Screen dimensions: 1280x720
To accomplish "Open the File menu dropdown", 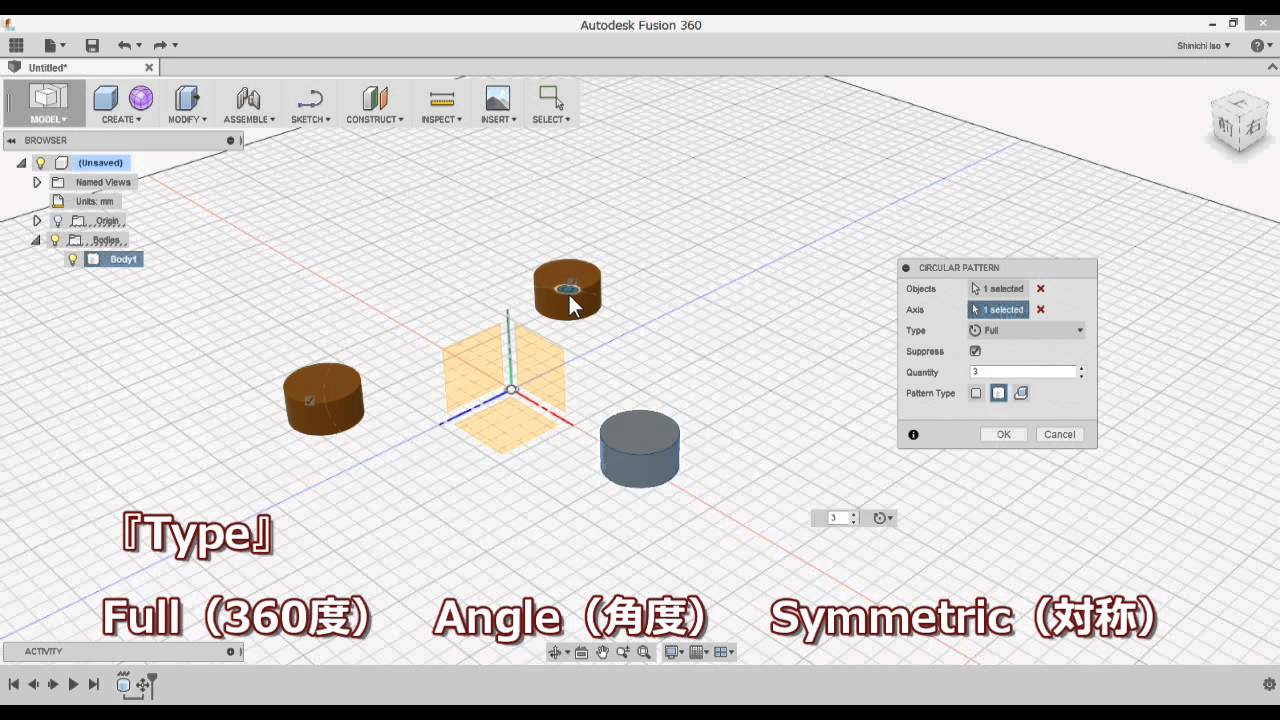I will pos(55,45).
